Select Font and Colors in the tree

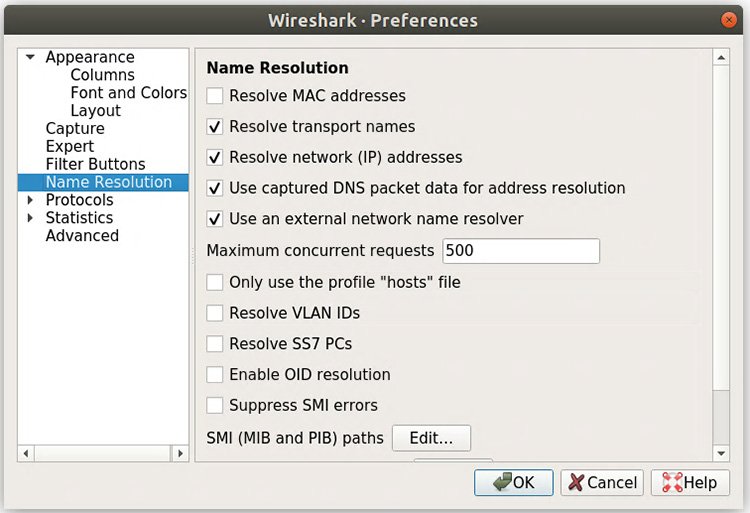coord(128,93)
